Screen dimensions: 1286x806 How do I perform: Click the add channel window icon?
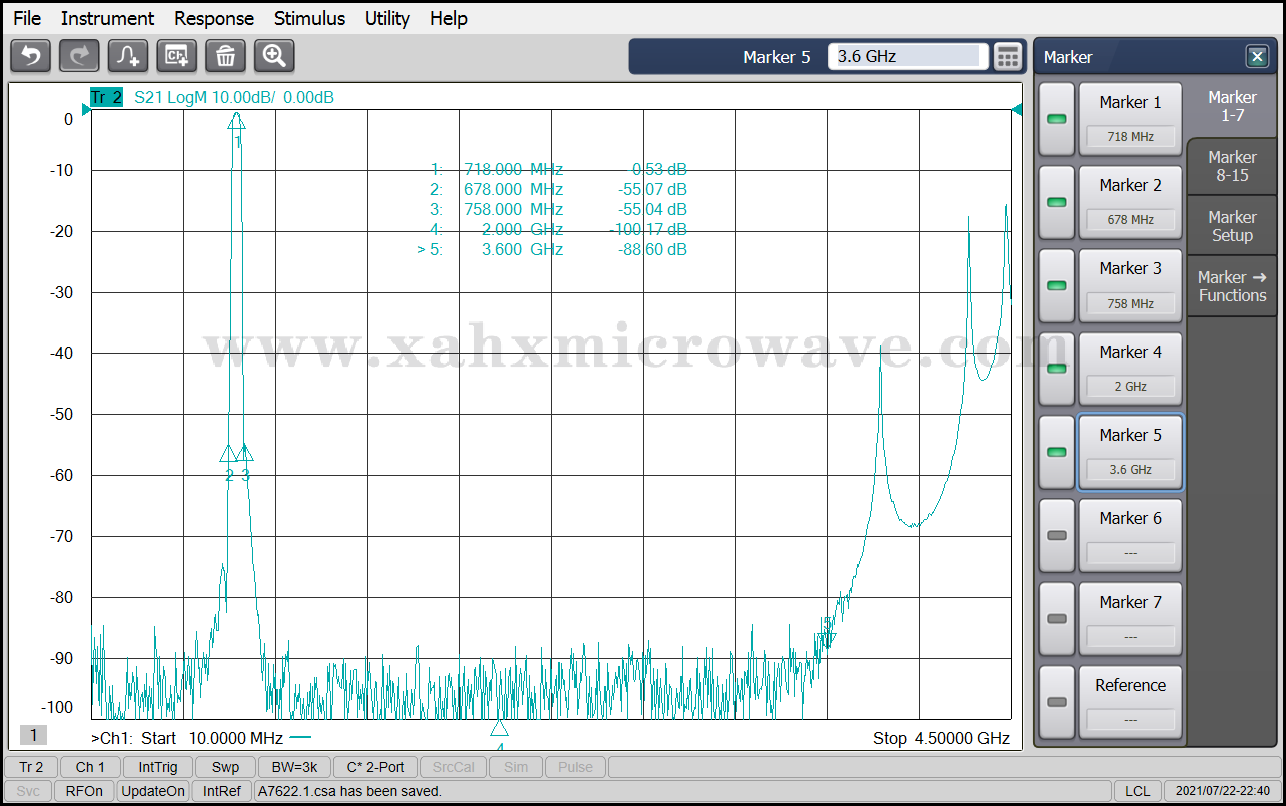pyautogui.click(x=177, y=56)
